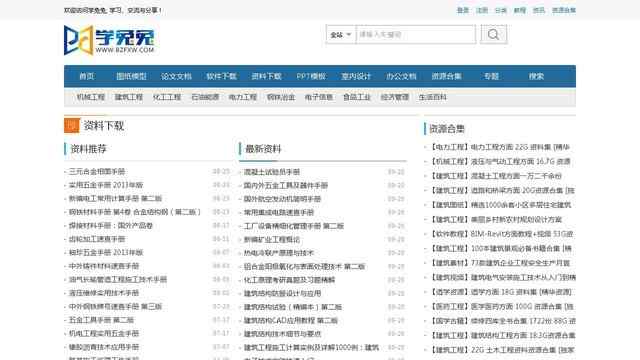640x360 pixels.
Task: Open 【建筑工程】混凝土工程方面 collection
Action: click(x=496, y=176)
